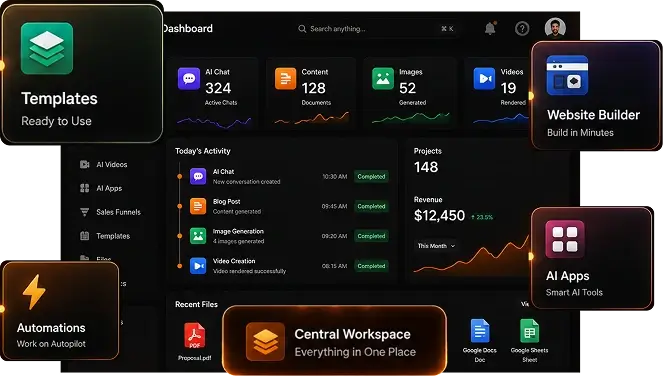This screenshot has height=376, width=663.
Task: Click the "148" Projects value
Action: 426,167
